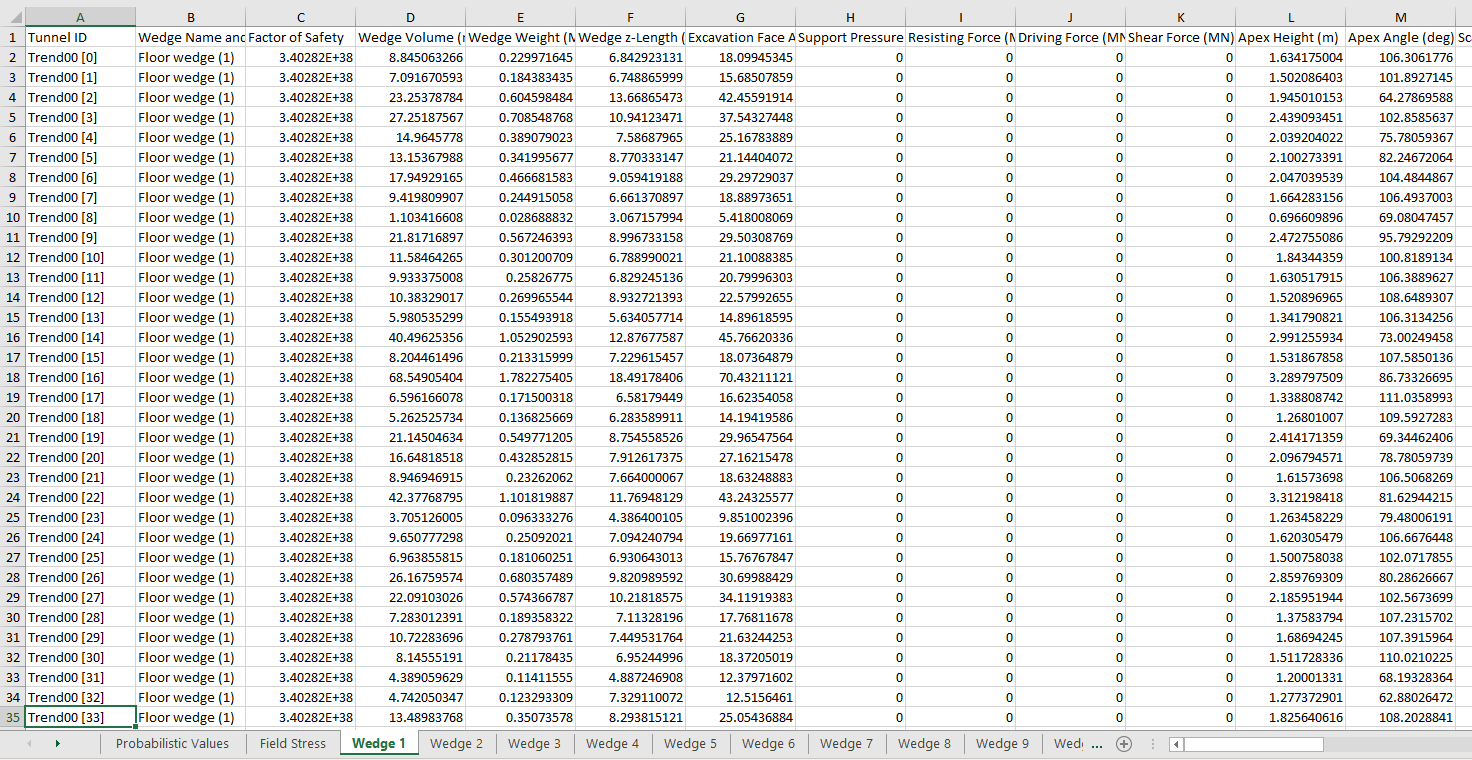Select column H header
1472x760 pixels.
point(850,17)
